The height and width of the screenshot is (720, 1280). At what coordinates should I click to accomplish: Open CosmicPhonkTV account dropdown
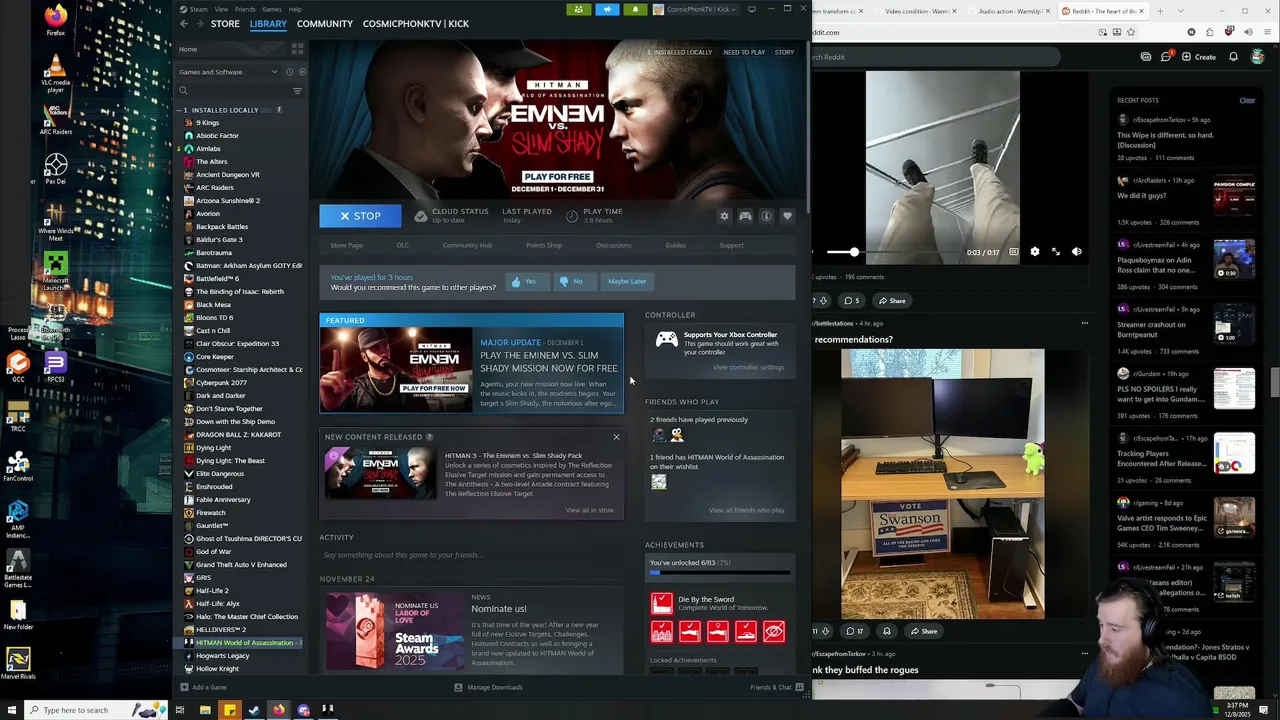(696, 9)
